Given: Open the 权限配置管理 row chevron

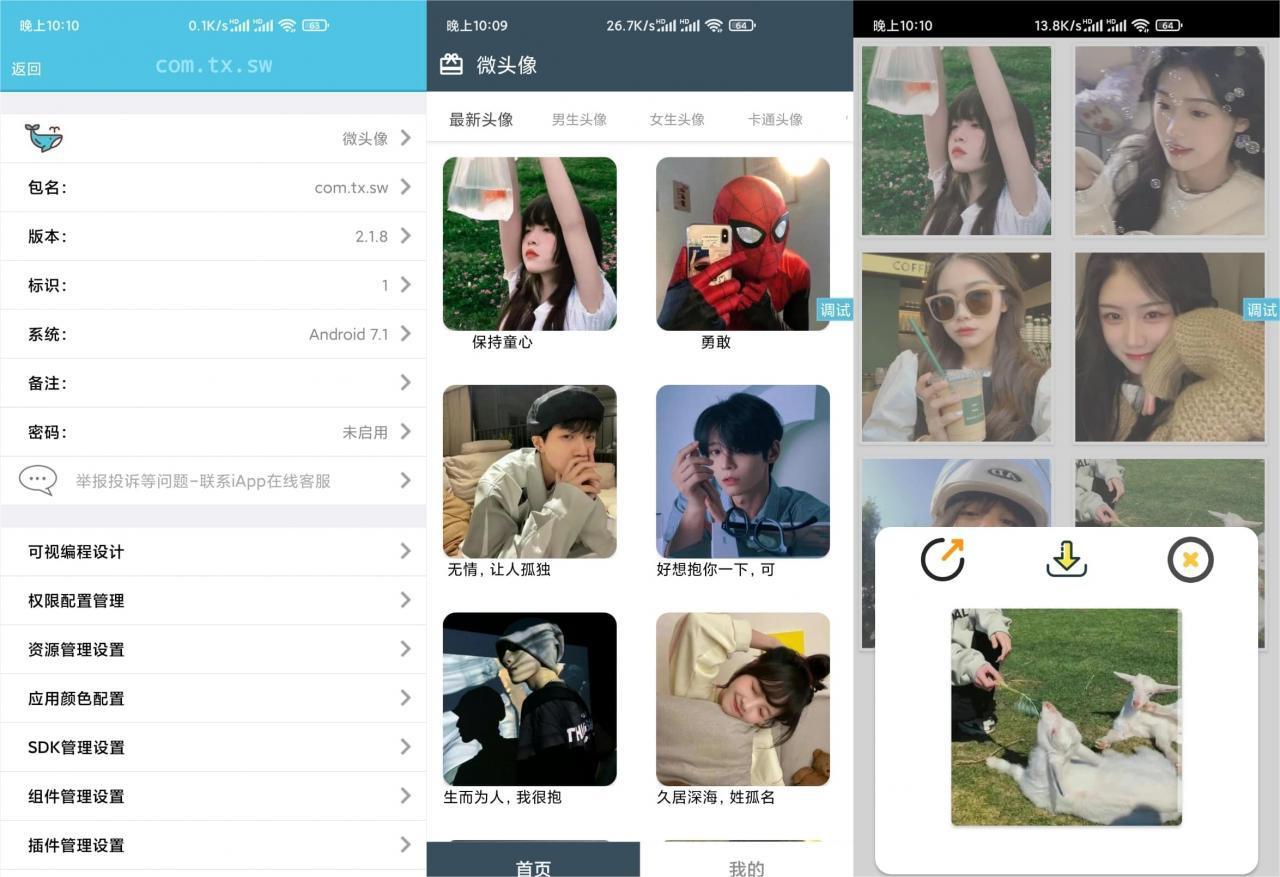Looking at the screenshot, I should click(x=405, y=600).
